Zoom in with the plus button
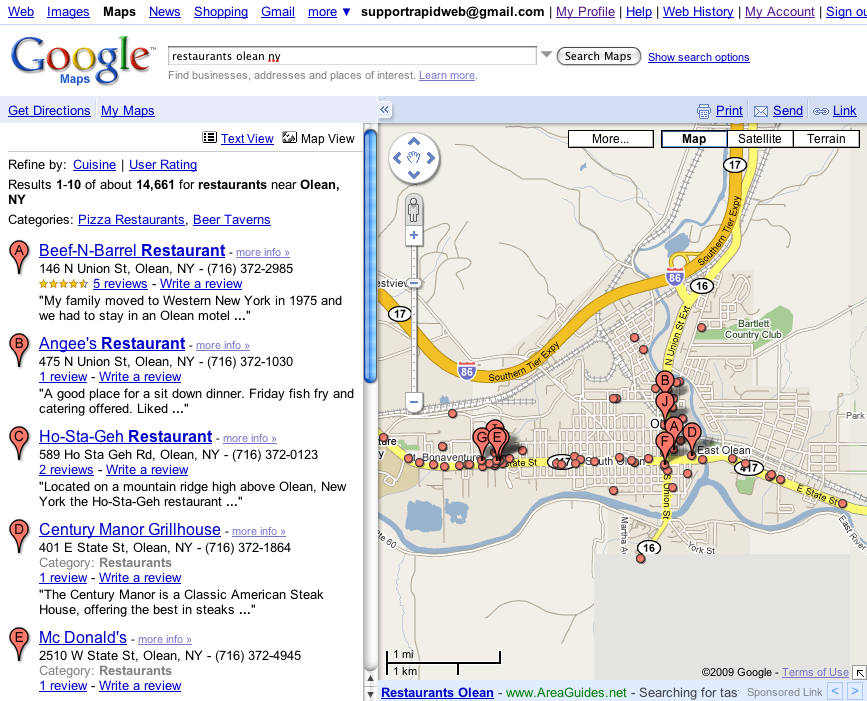 pyautogui.click(x=414, y=236)
